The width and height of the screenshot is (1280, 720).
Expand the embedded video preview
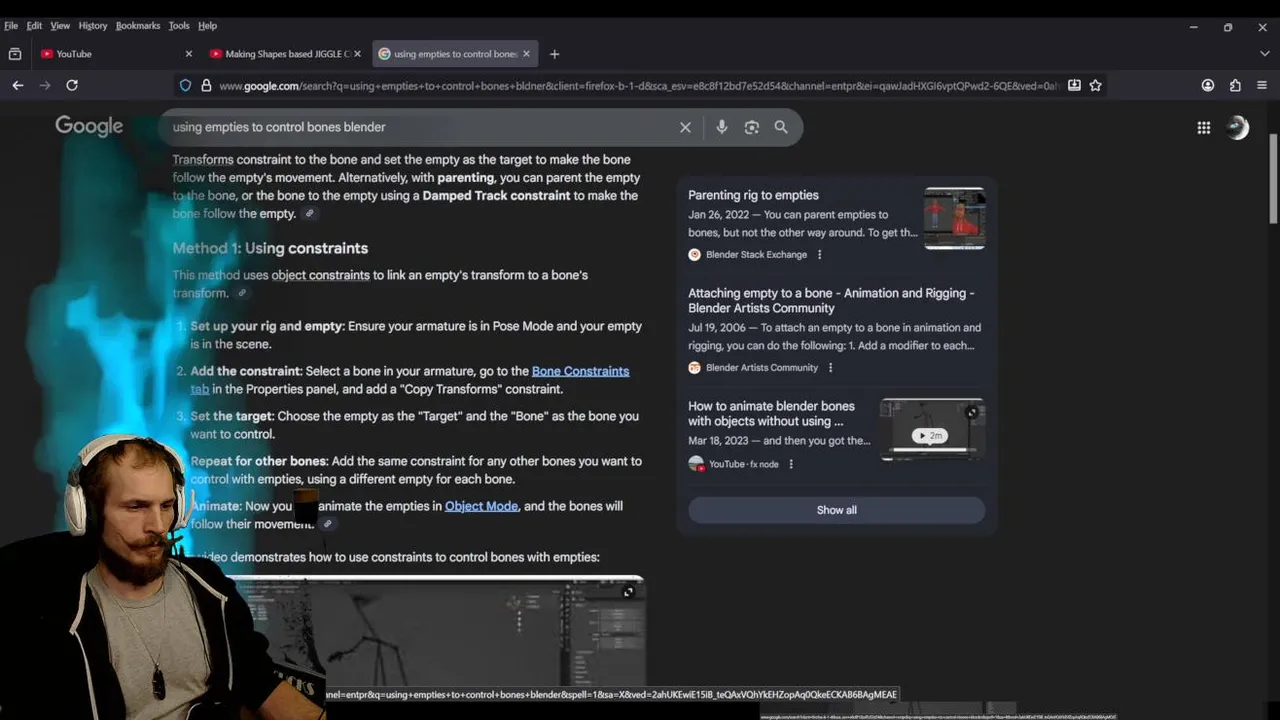(x=628, y=592)
